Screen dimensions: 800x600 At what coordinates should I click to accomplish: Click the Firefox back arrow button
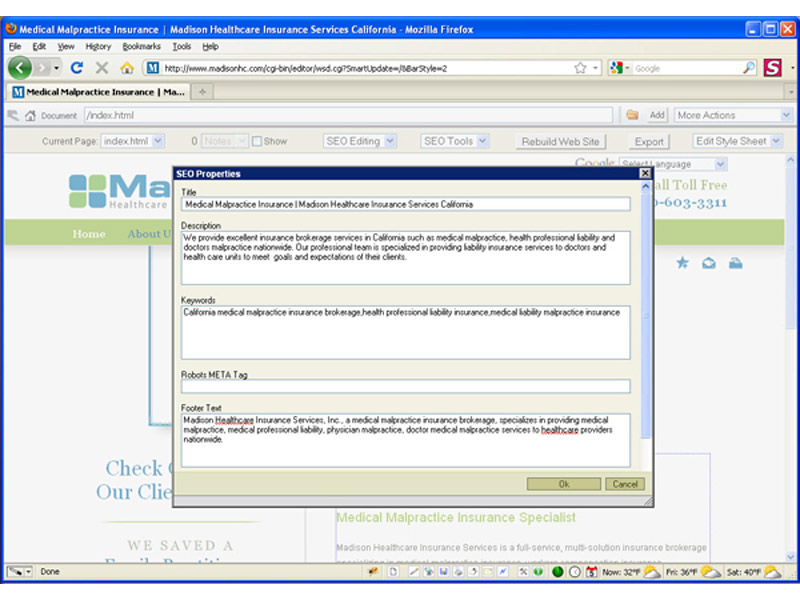pyautogui.click(x=20, y=68)
